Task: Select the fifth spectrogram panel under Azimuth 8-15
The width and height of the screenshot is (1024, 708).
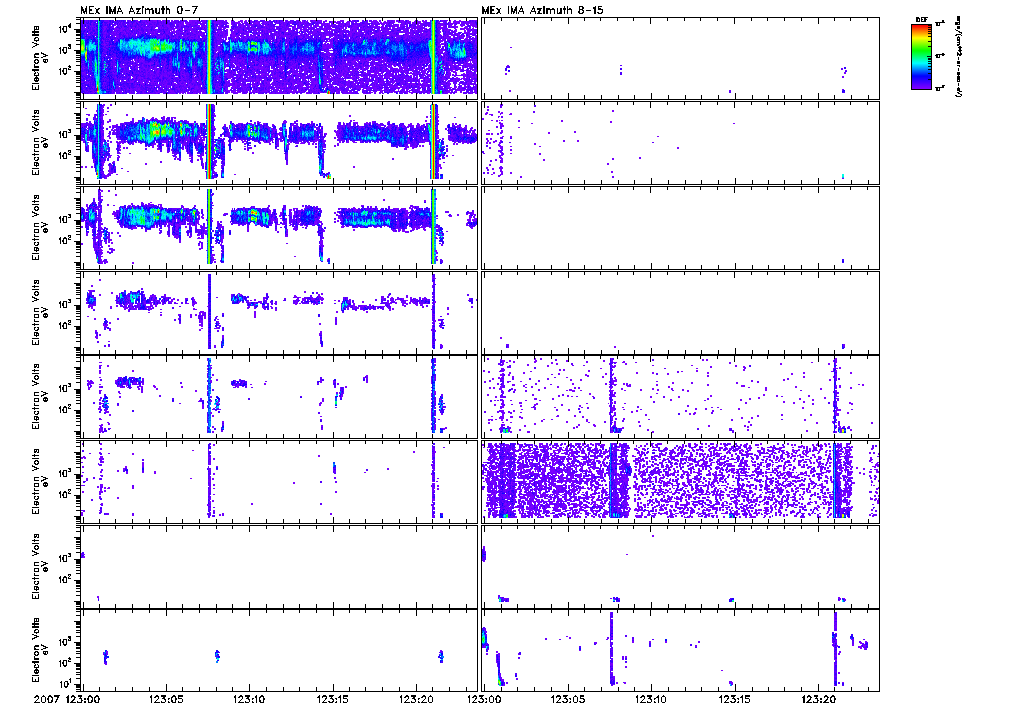Action: pyautogui.click(x=680, y=396)
